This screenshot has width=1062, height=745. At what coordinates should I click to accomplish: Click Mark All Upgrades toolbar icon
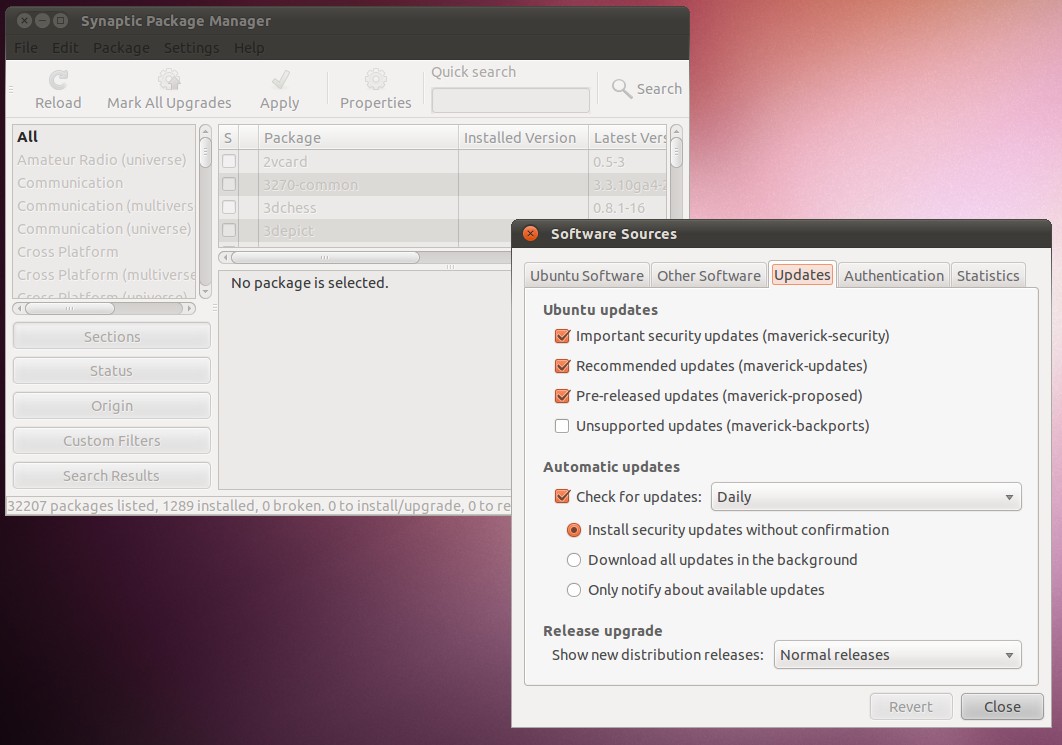pos(169,80)
